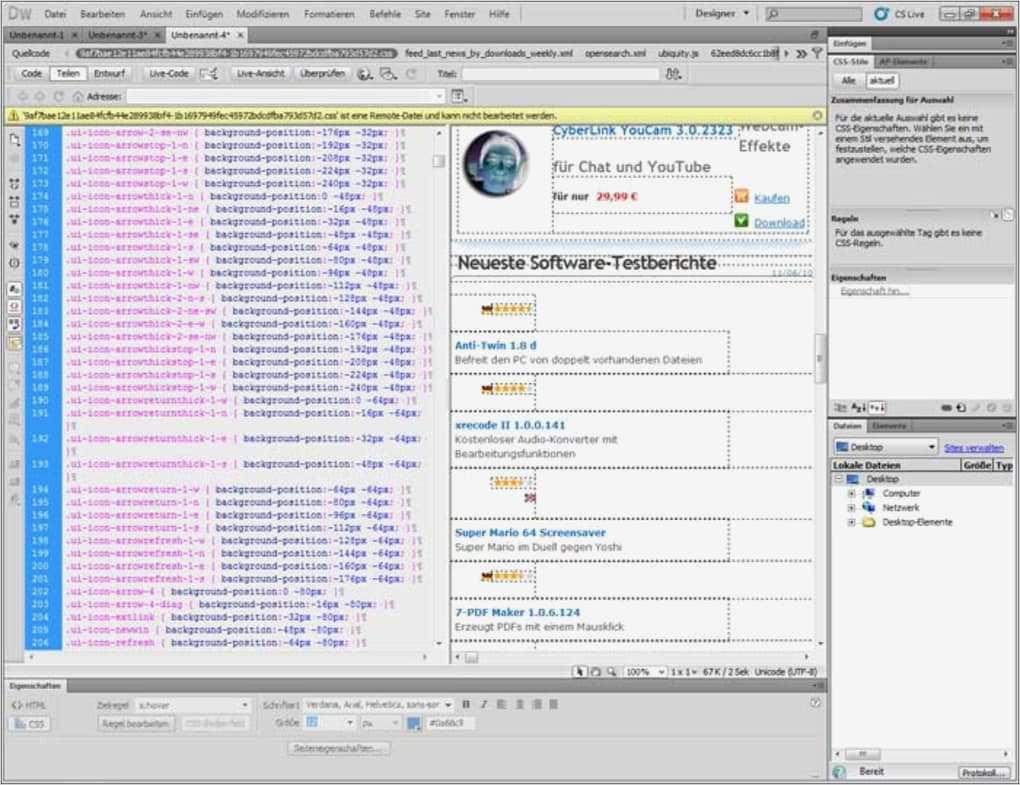Open the Größe size dropdown
This screenshot has width=1020, height=785.
[330, 723]
